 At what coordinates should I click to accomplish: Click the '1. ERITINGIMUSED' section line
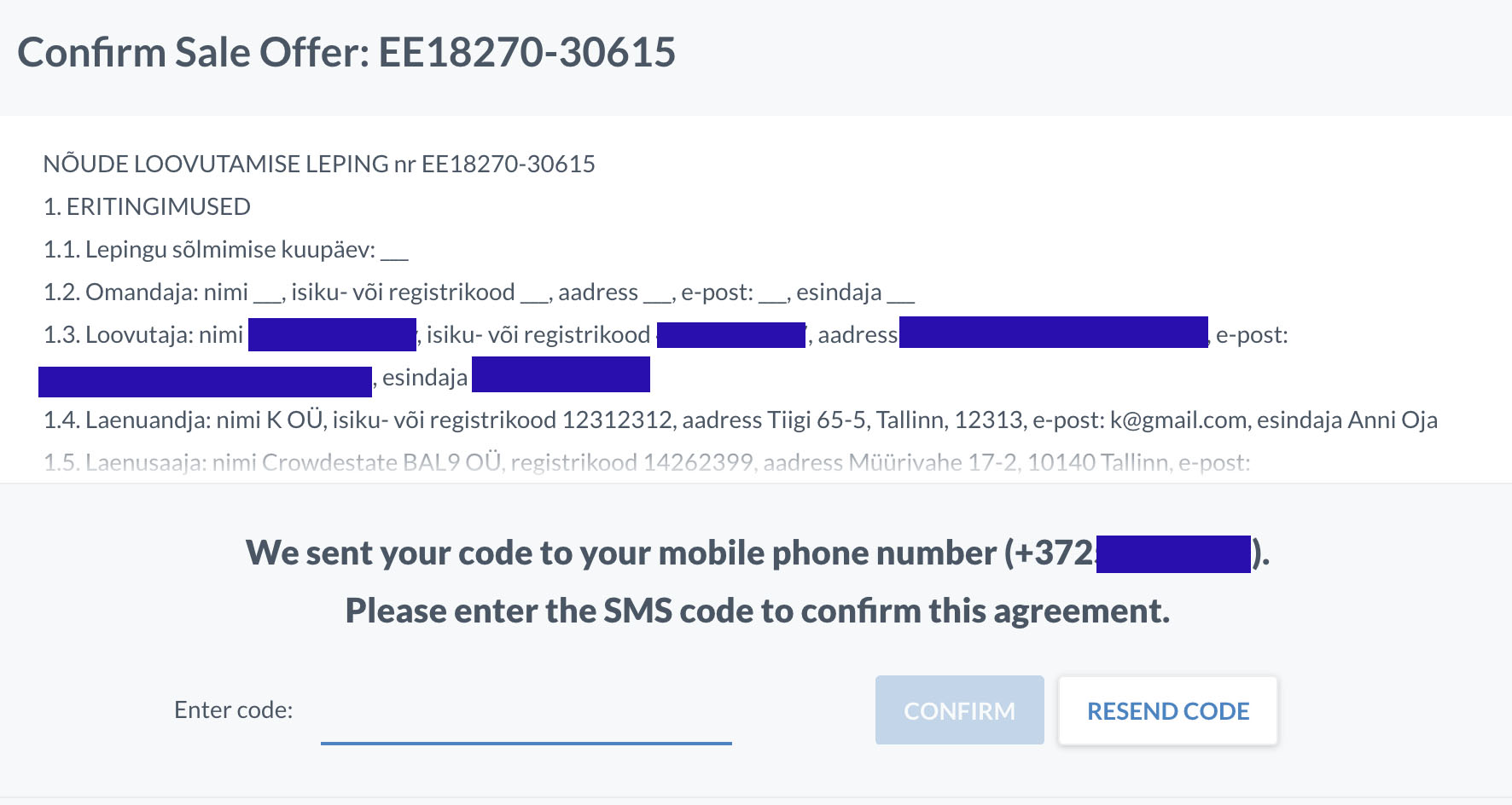point(147,206)
